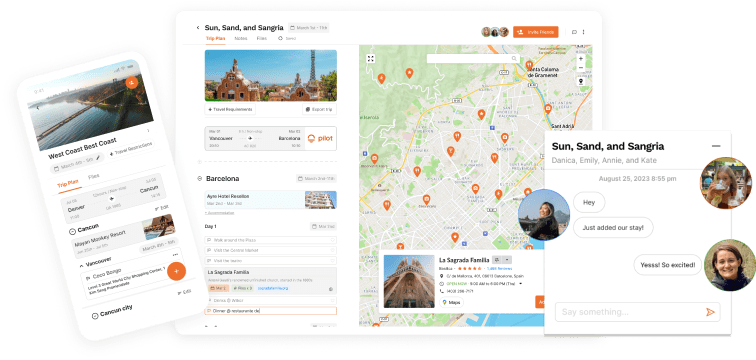Click Travel Restrictions on the phone
This screenshot has height=360, width=756.
tap(131, 148)
